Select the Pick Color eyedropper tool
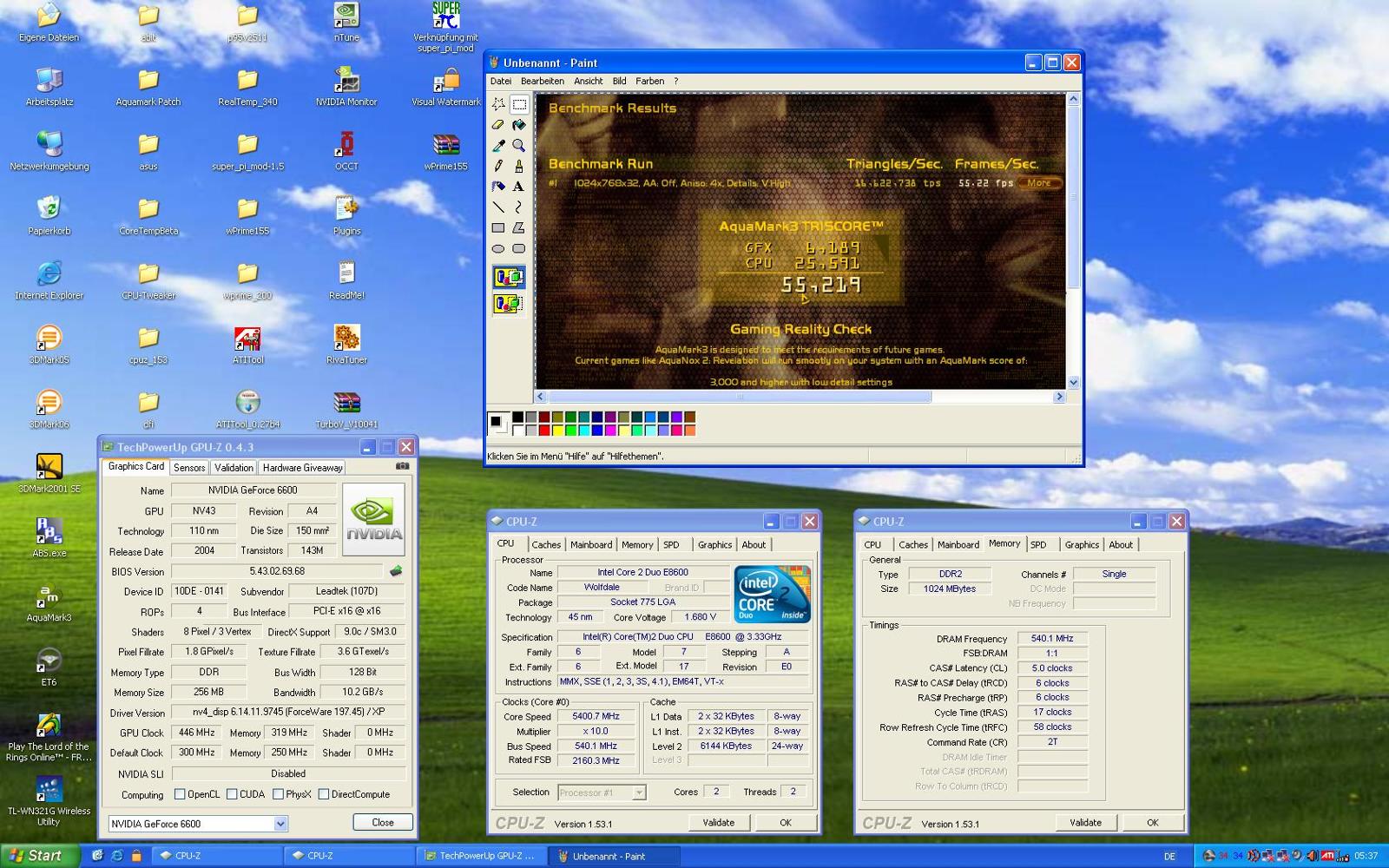 pyautogui.click(x=498, y=145)
